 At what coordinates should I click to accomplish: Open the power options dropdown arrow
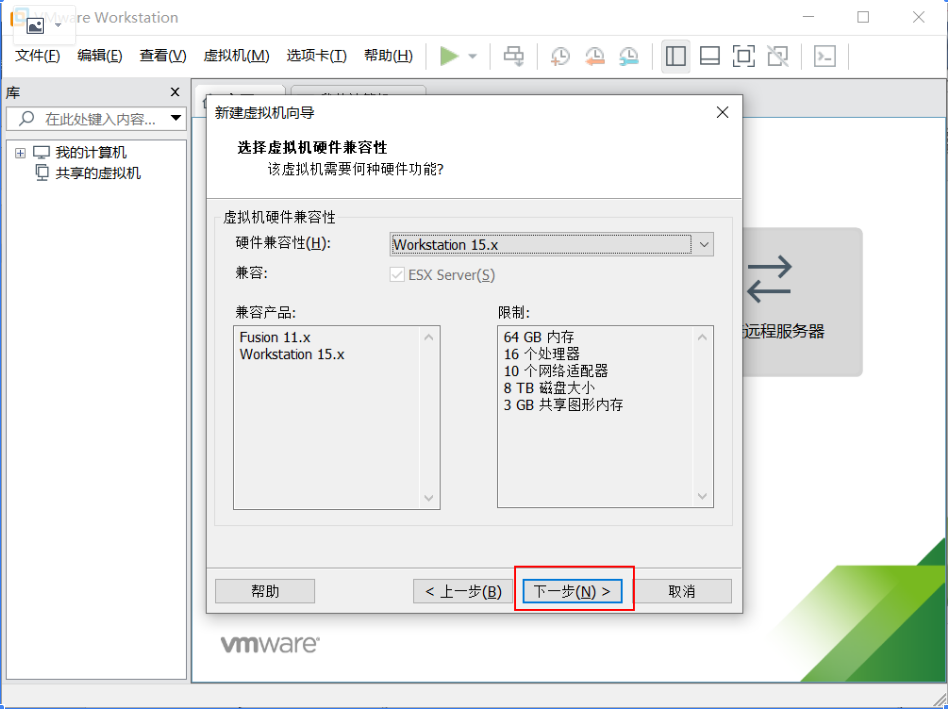(x=473, y=56)
